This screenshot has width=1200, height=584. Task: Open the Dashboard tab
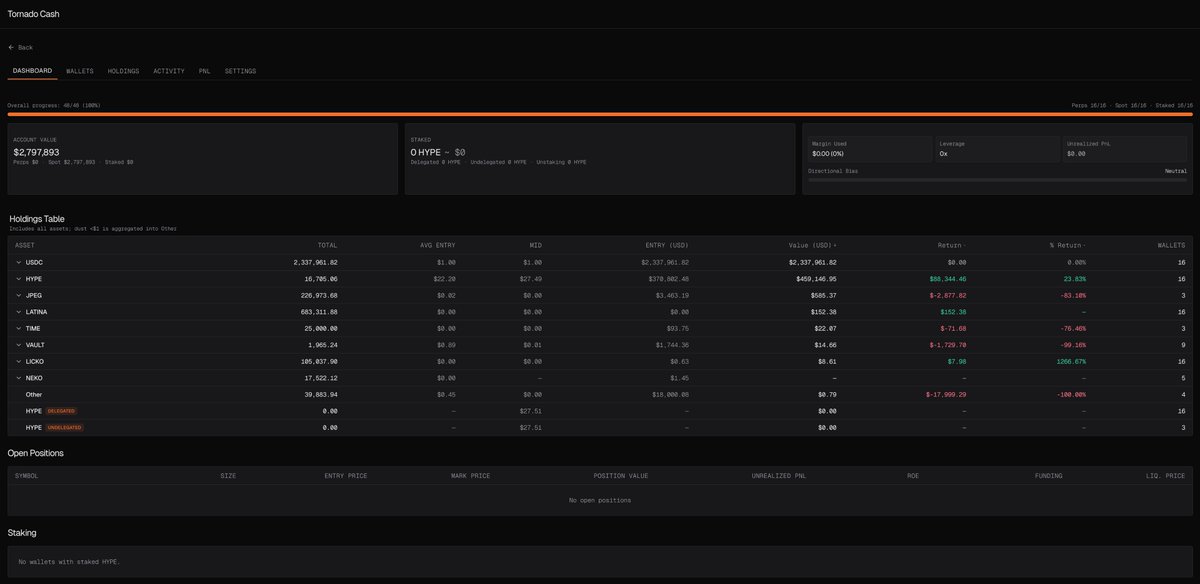[x=32, y=71]
